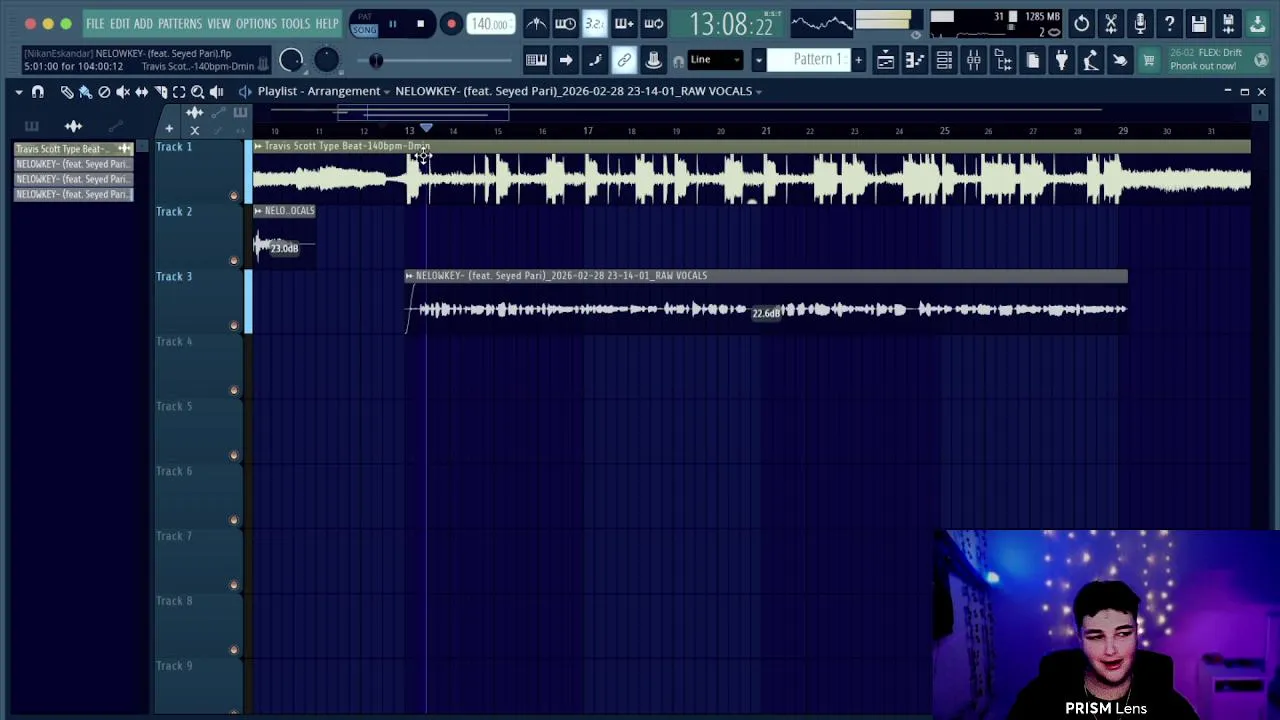1280x720 pixels.
Task: Stop playback with the stop button
Action: click(x=420, y=23)
